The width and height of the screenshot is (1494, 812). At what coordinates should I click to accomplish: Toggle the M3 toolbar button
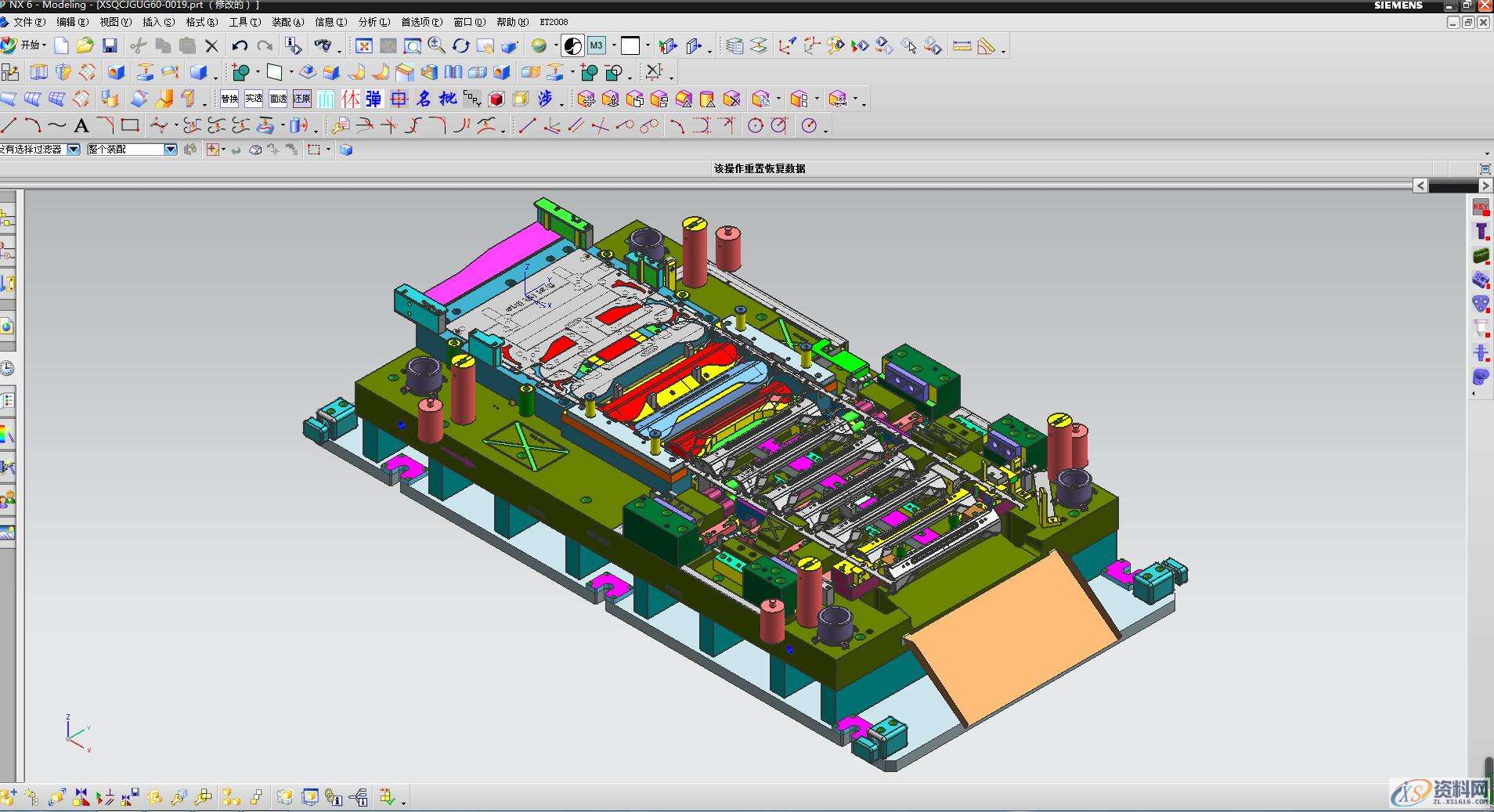pos(597,46)
